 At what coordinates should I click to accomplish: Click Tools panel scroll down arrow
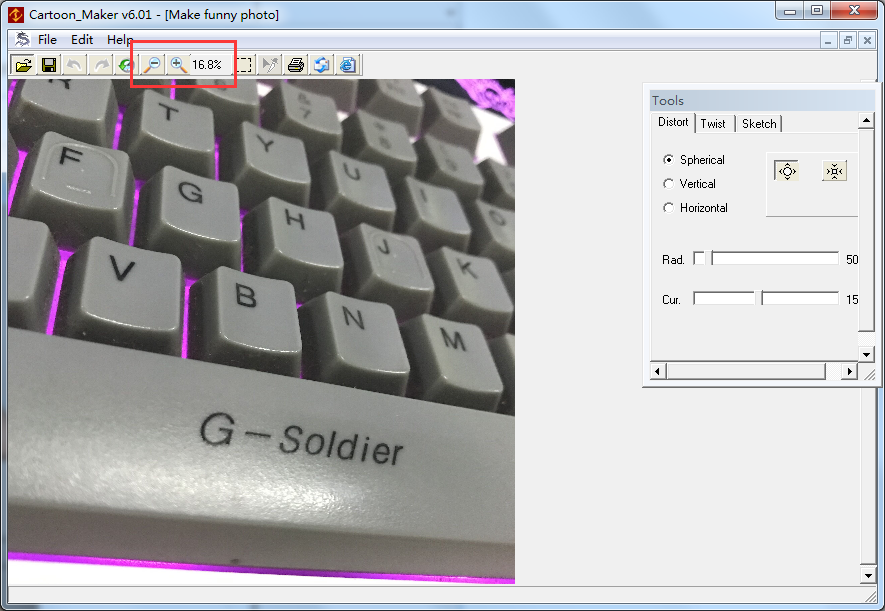(x=866, y=354)
